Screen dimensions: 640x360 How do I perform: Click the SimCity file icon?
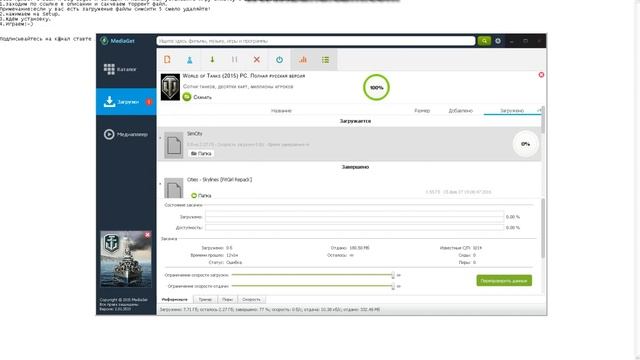[174, 145]
